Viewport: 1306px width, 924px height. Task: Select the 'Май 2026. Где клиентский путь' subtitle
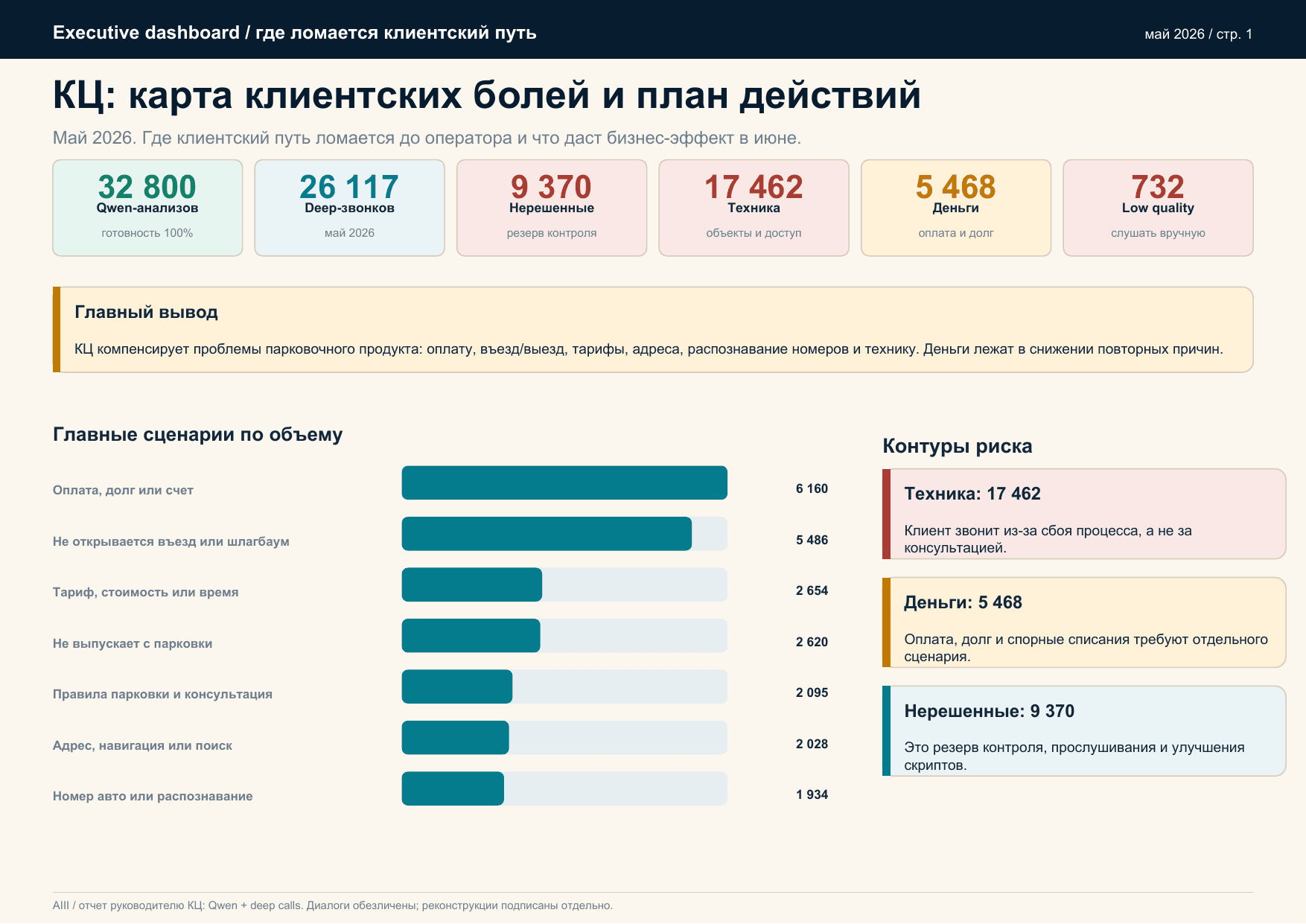[427, 138]
